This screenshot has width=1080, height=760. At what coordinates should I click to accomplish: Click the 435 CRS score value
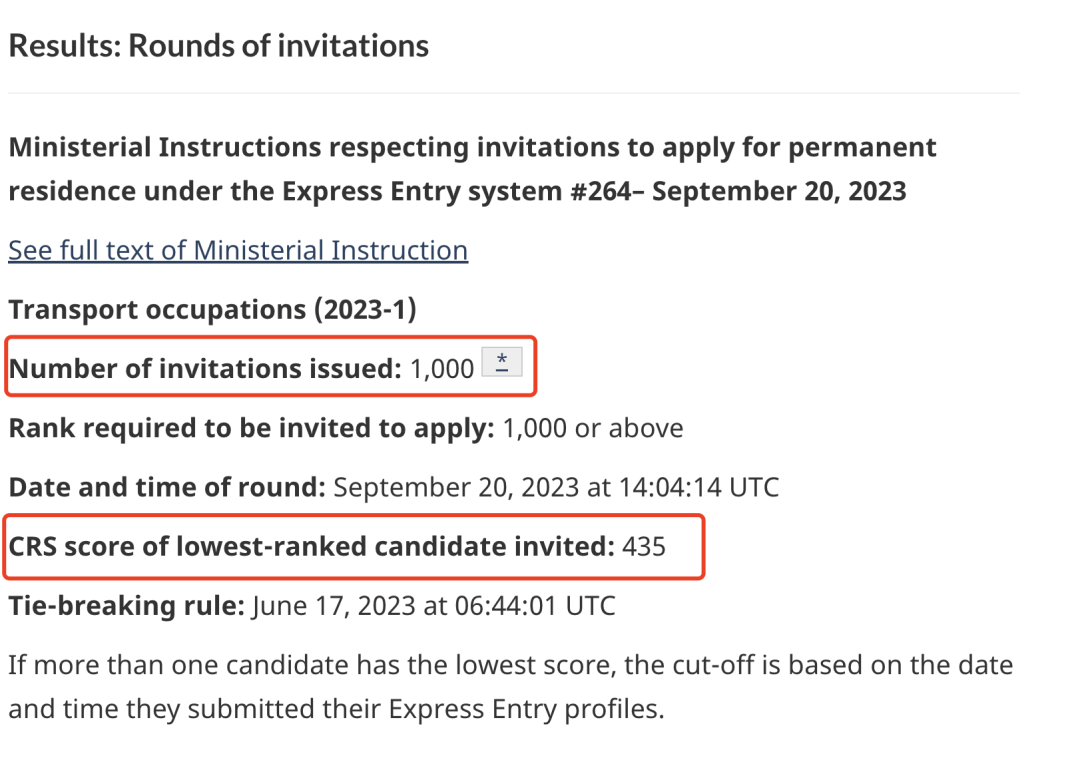click(x=644, y=547)
